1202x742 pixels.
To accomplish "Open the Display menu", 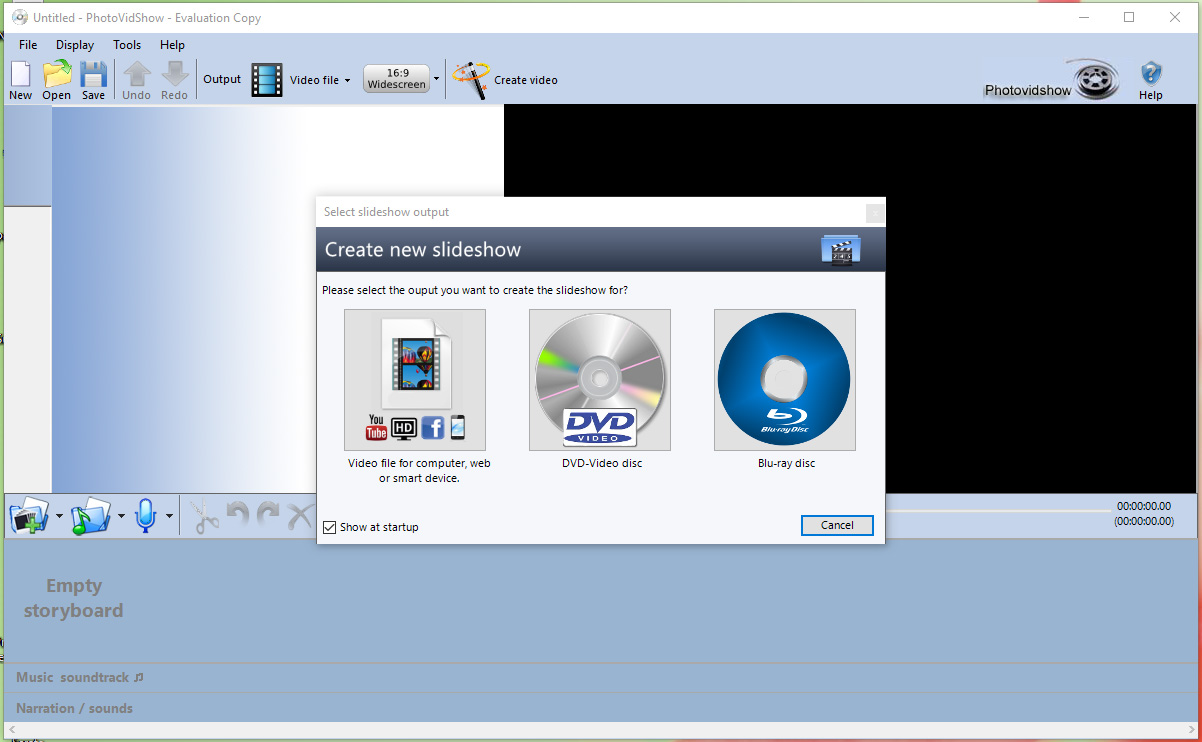I will pyautogui.click(x=75, y=45).
